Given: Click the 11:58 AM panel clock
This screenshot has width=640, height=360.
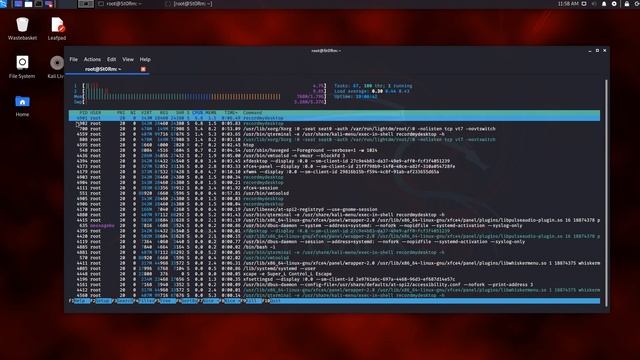Looking at the screenshot, I should [568, 4].
